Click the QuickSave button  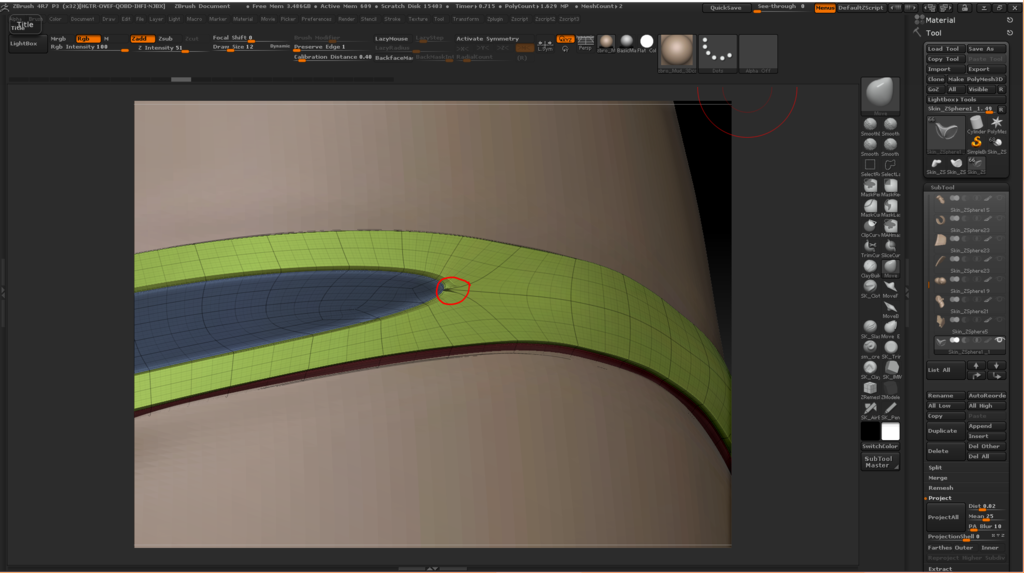[726, 8]
